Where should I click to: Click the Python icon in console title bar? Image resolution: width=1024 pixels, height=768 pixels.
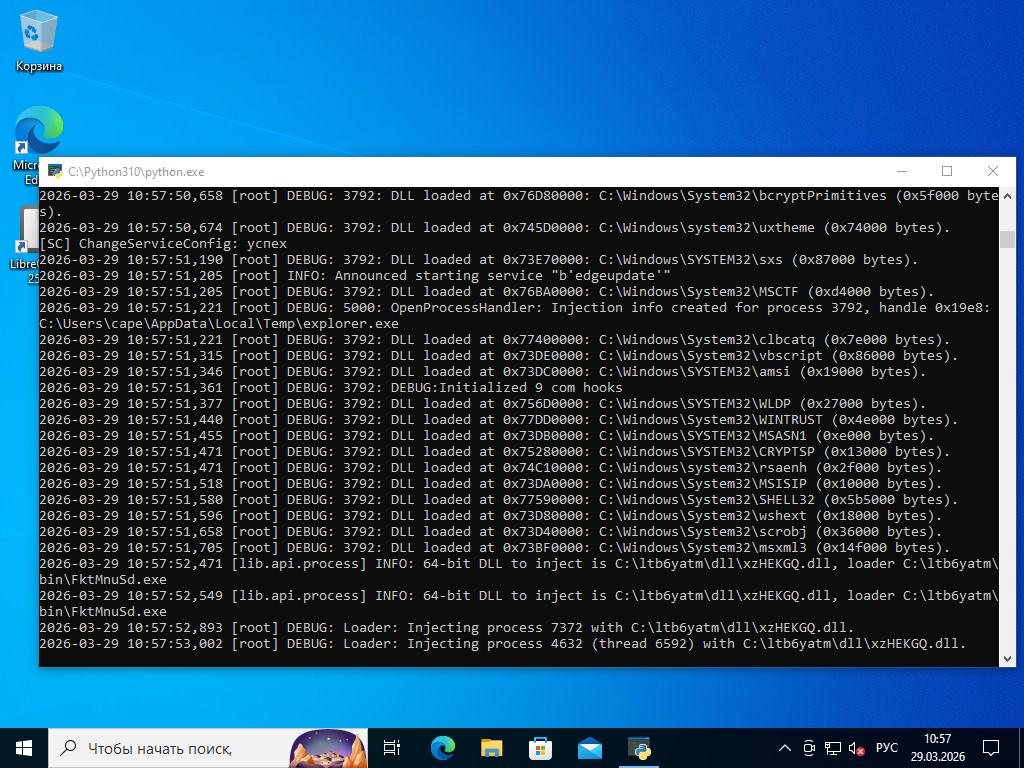click(54, 172)
